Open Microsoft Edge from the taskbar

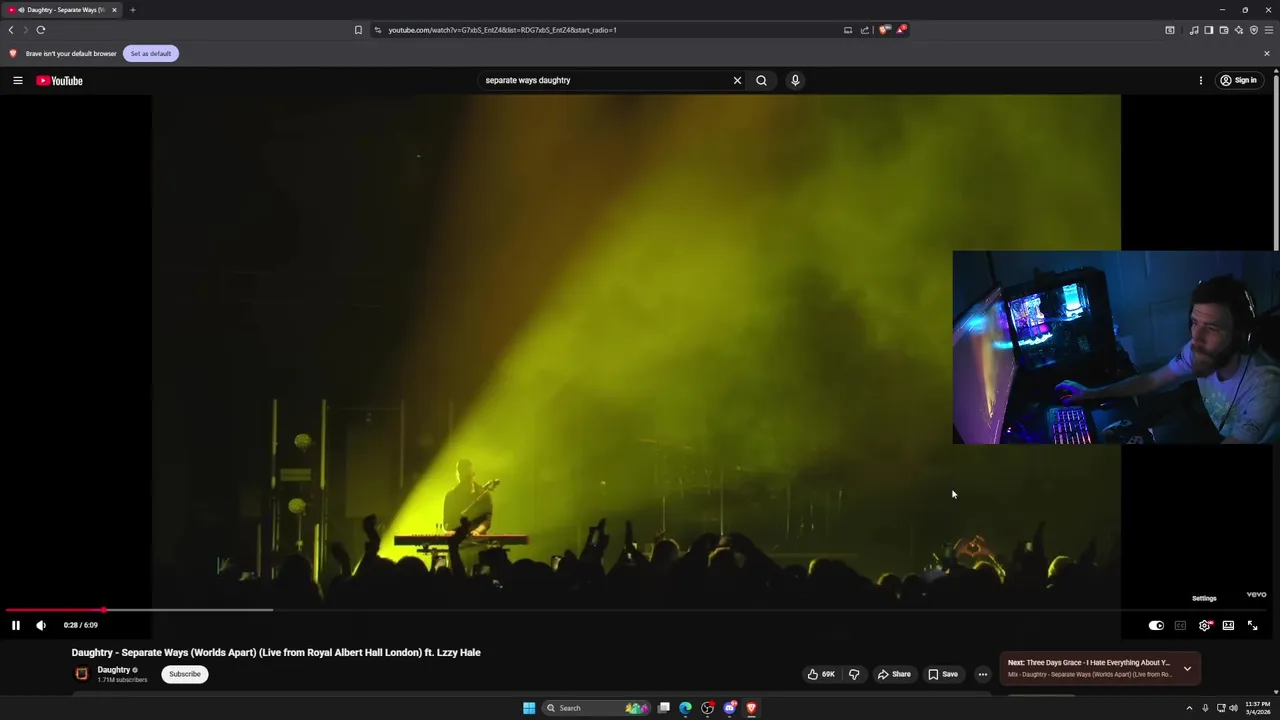coord(686,708)
